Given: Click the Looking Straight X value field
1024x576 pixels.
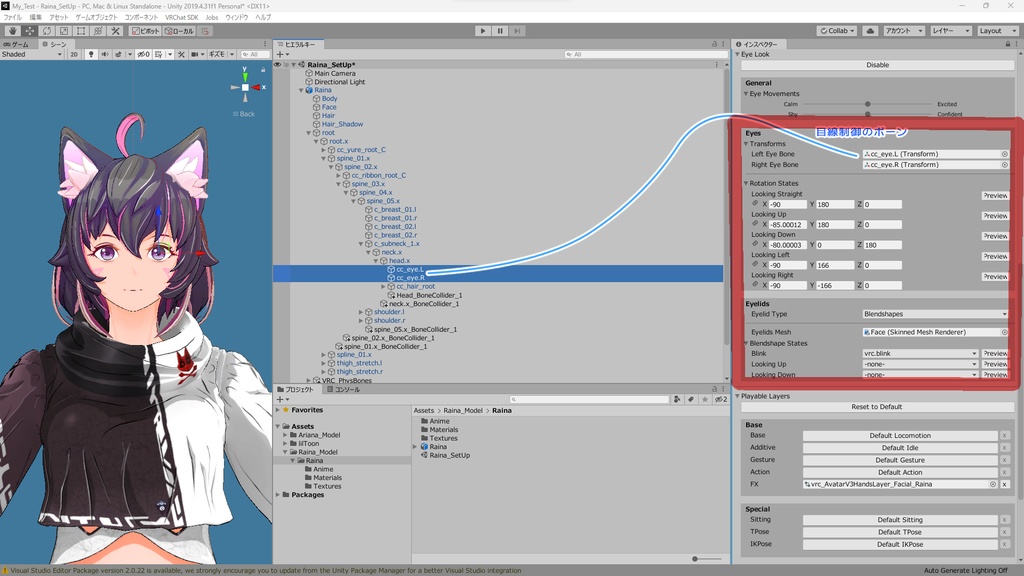Looking at the screenshot, I should [788, 204].
